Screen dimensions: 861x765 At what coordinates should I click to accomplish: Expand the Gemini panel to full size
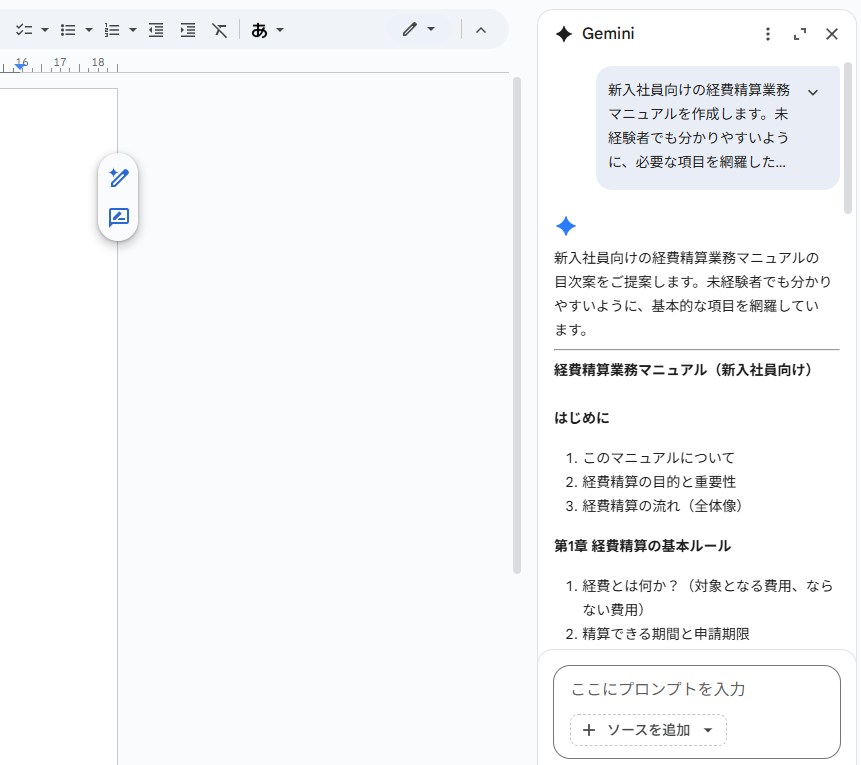[x=800, y=34]
